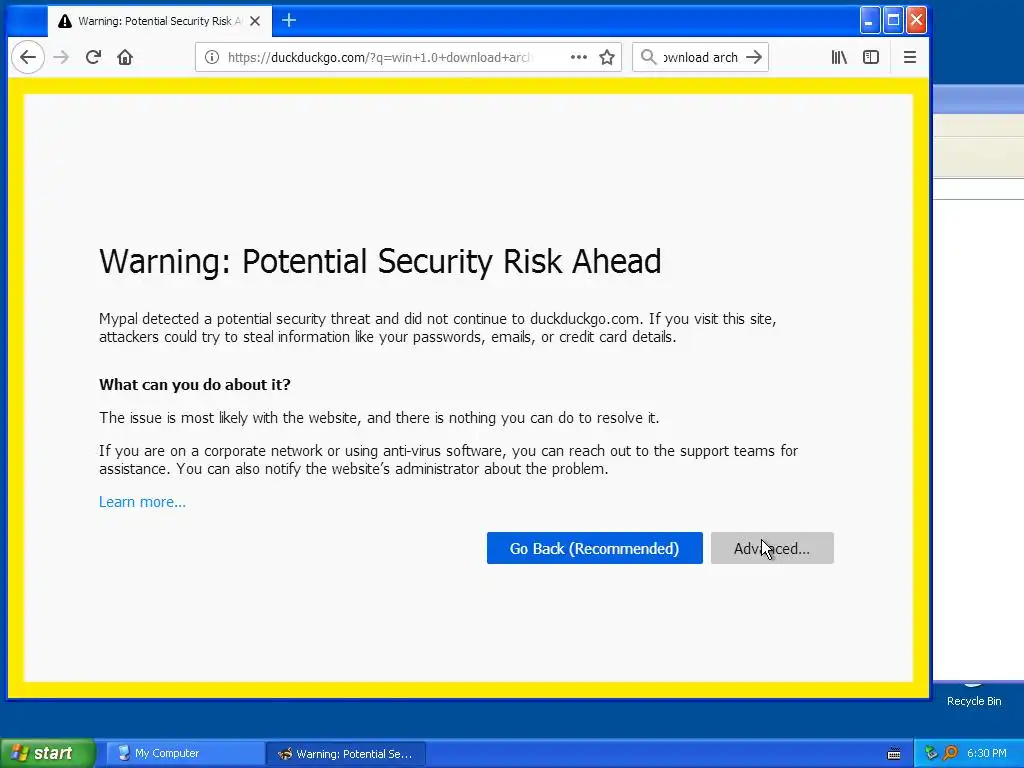This screenshot has width=1024, height=768.
Task: Click the text What can you do about it?
Action: pos(195,384)
